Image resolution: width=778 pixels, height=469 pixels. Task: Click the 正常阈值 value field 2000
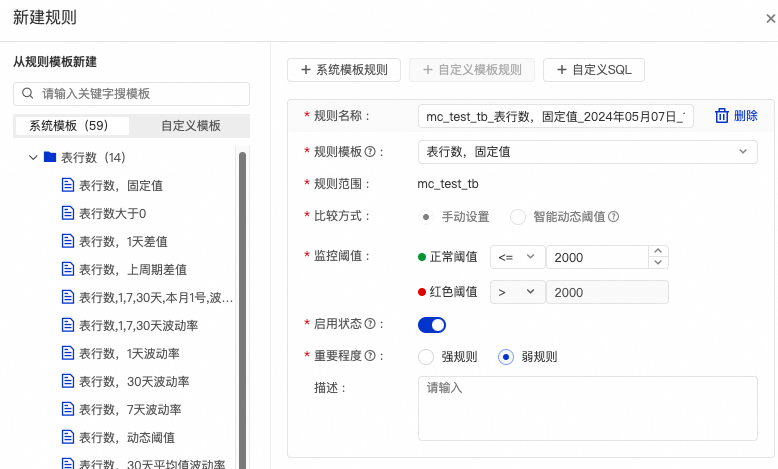[597, 257]
